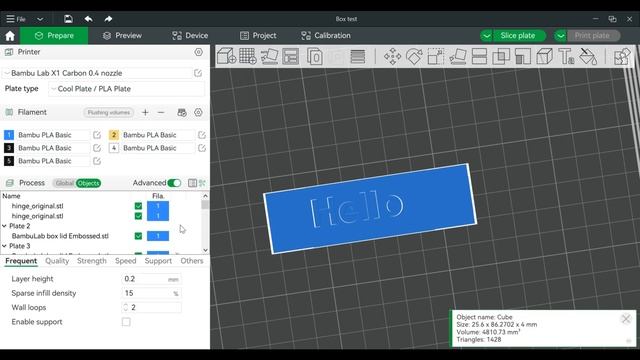This screenshot has height=360, width=640.
Task: Click the Flushing volumes button
Action: click(109, 112)
